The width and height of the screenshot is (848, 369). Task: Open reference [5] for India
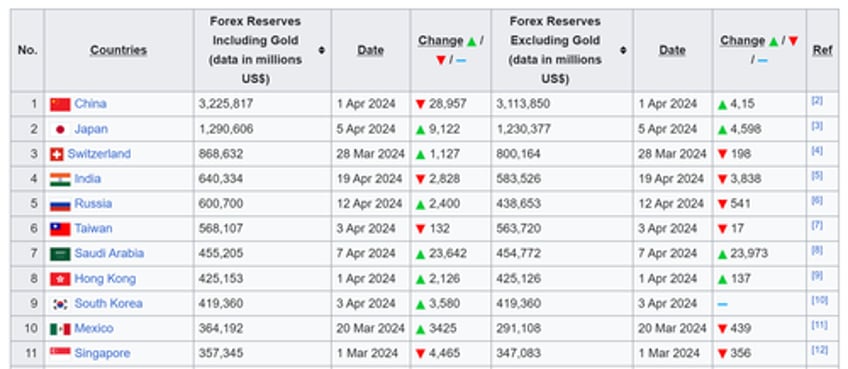(x=817, y=175)
